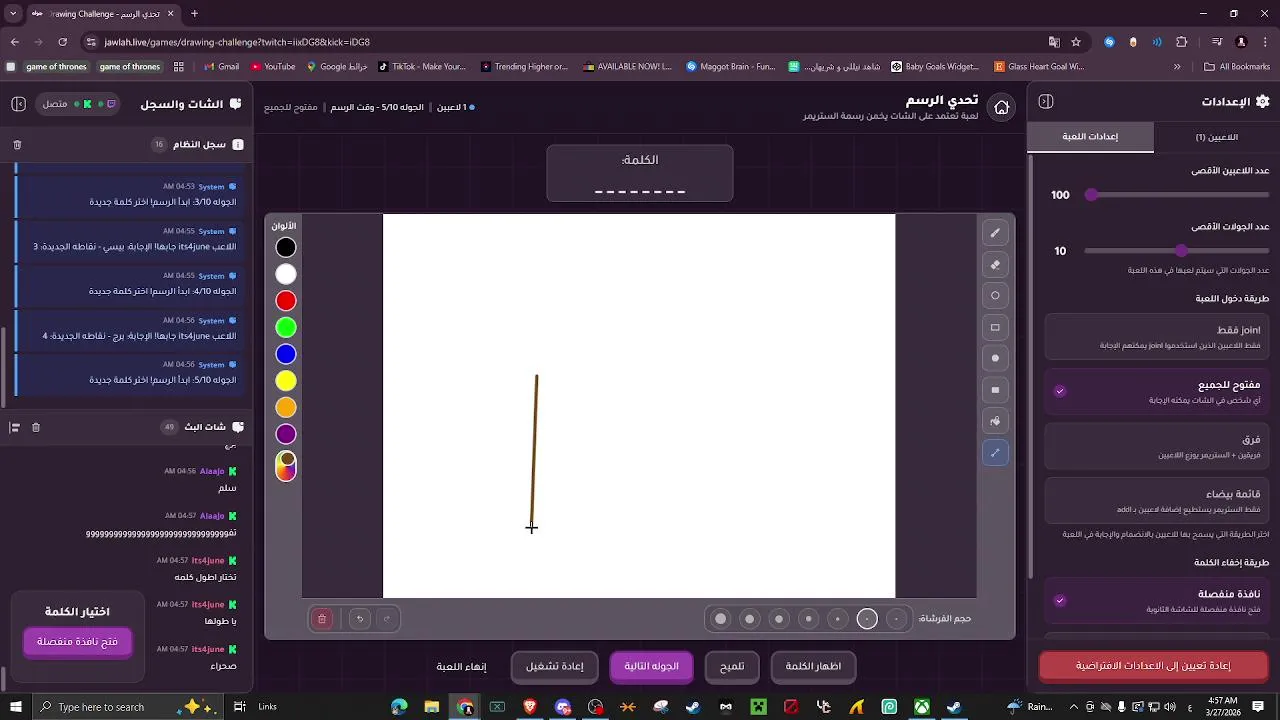The width and height of the screenshot is (1280, 720).
Task: Clear stream chat with trash icon
Action: coord(36,427)
